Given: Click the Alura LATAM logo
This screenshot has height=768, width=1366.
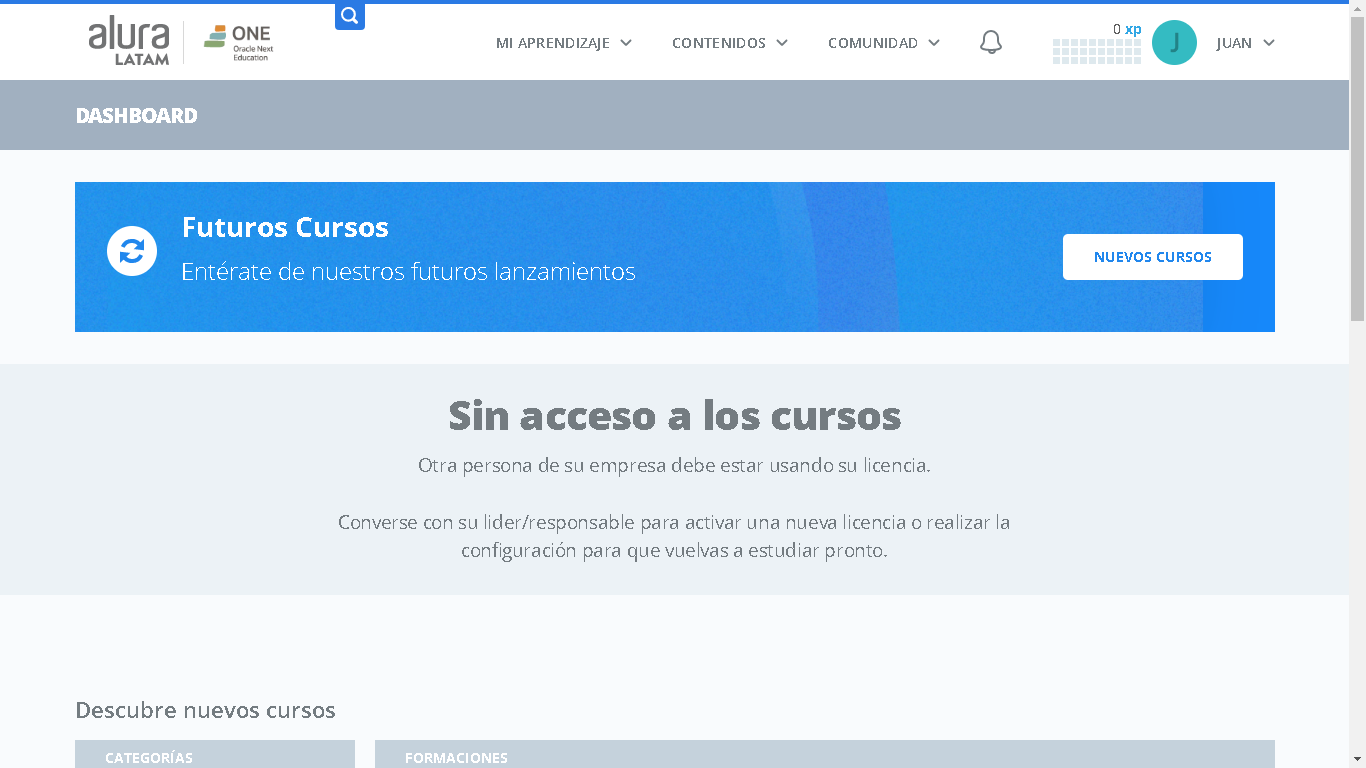Looking at the screenshot, I should coord(129,41).
